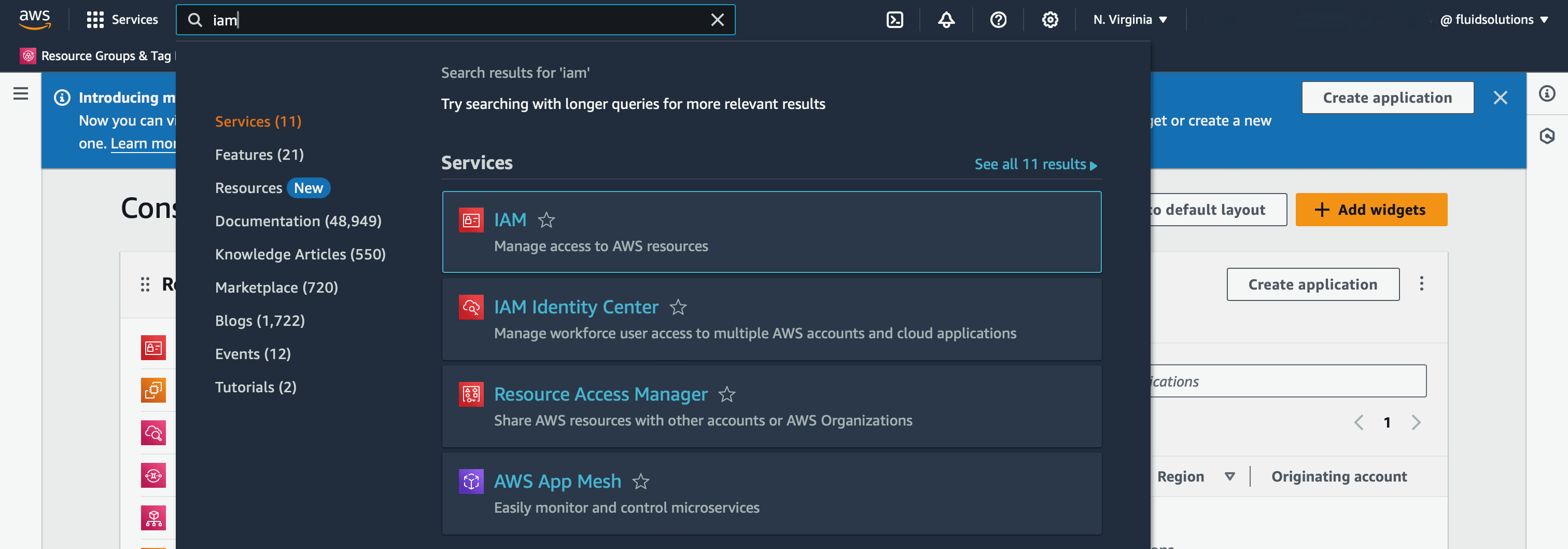Focus the applications filter field
The height and width of the screenshot is (549, 1568).
click(1287, 381)
